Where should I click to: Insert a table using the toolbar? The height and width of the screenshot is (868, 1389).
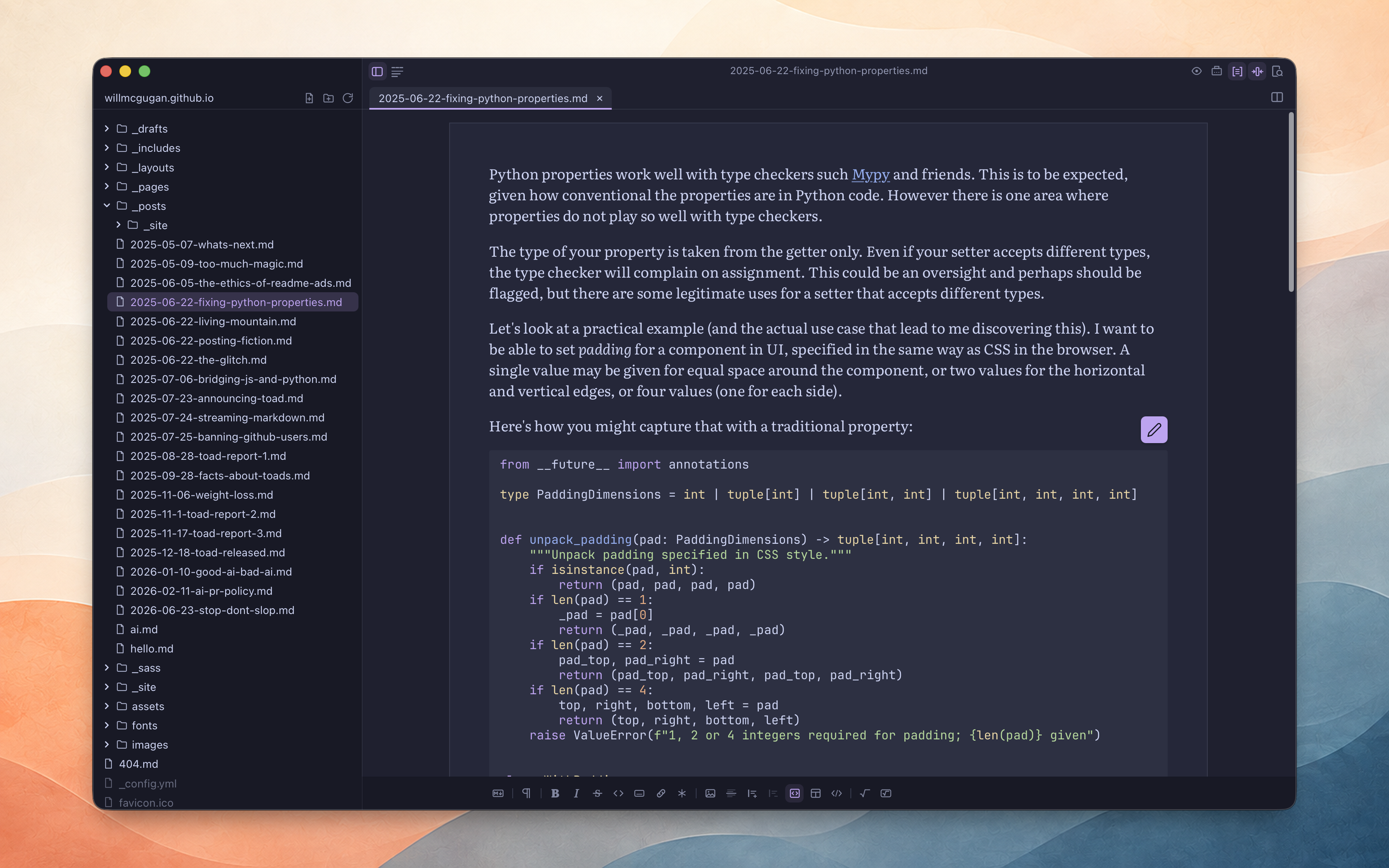(x=815, y=793)
